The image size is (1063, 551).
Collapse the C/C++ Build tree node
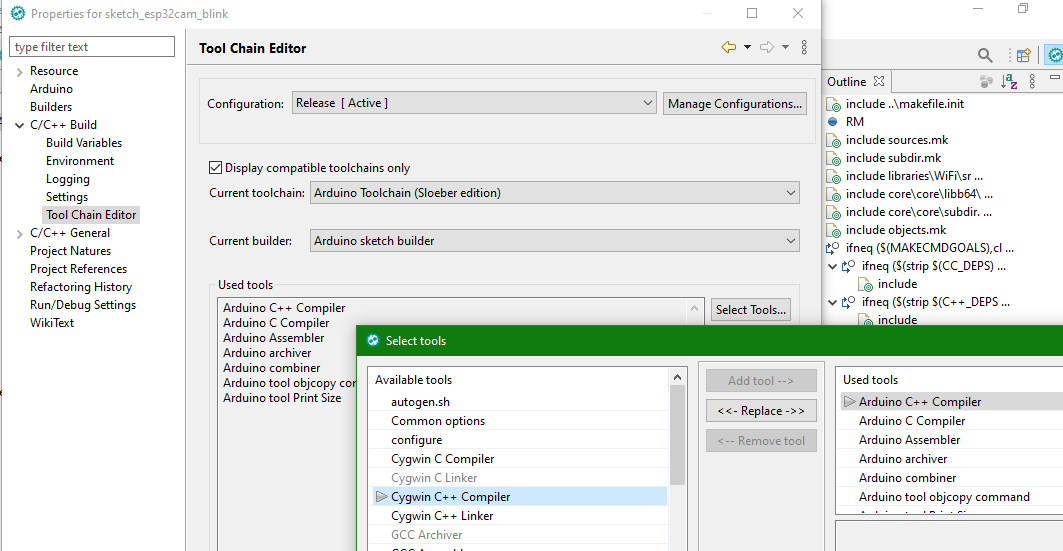coord(20,125)
